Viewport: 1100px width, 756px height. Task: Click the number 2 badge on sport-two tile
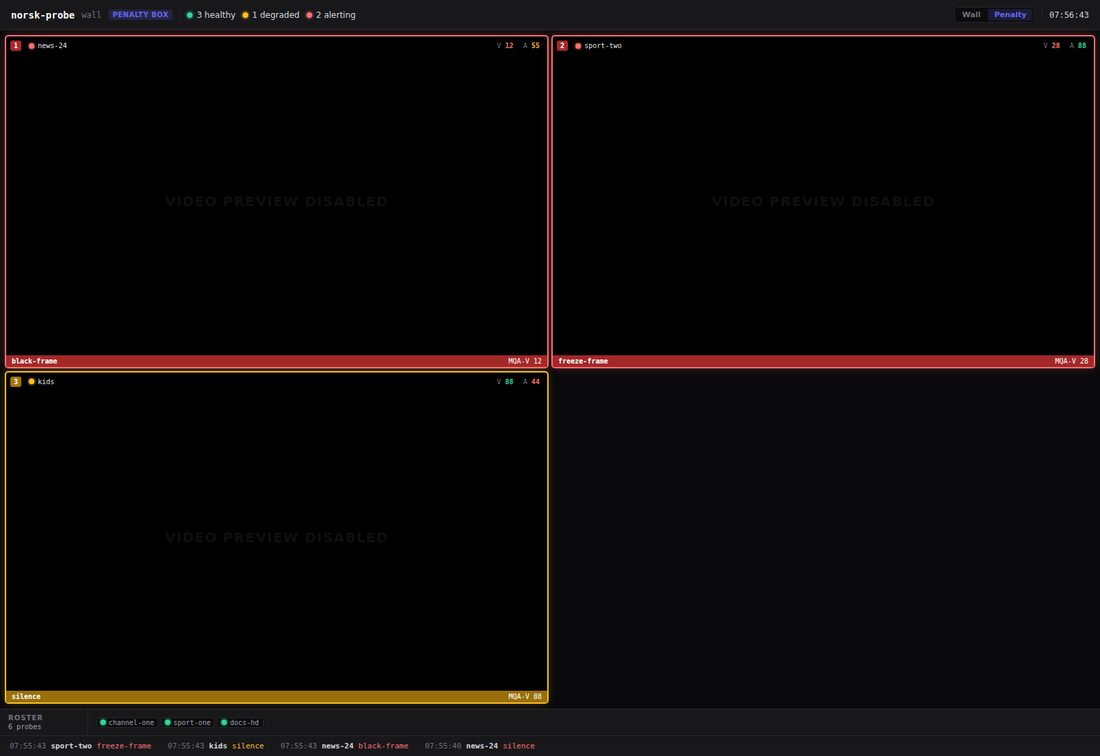coord(562,46)
